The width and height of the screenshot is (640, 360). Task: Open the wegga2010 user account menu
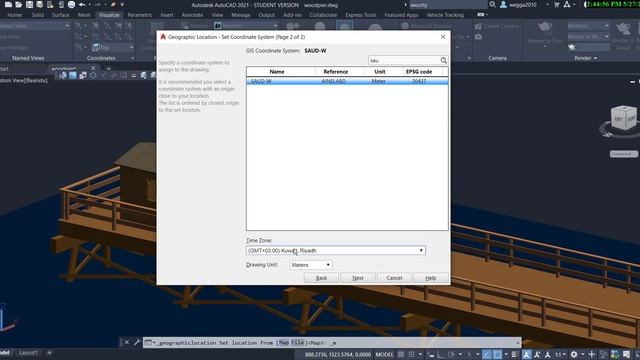pos(522,5)
